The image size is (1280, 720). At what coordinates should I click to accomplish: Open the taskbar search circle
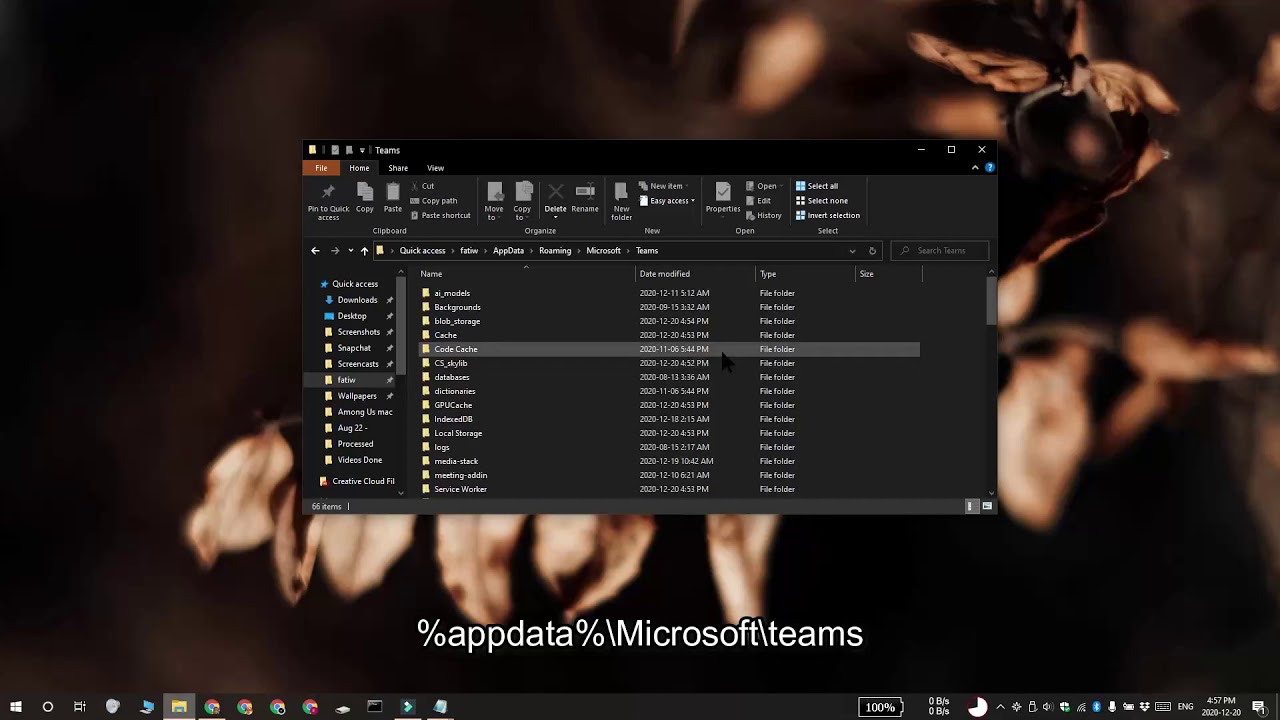pyautogui.click(x=47, y=707)
